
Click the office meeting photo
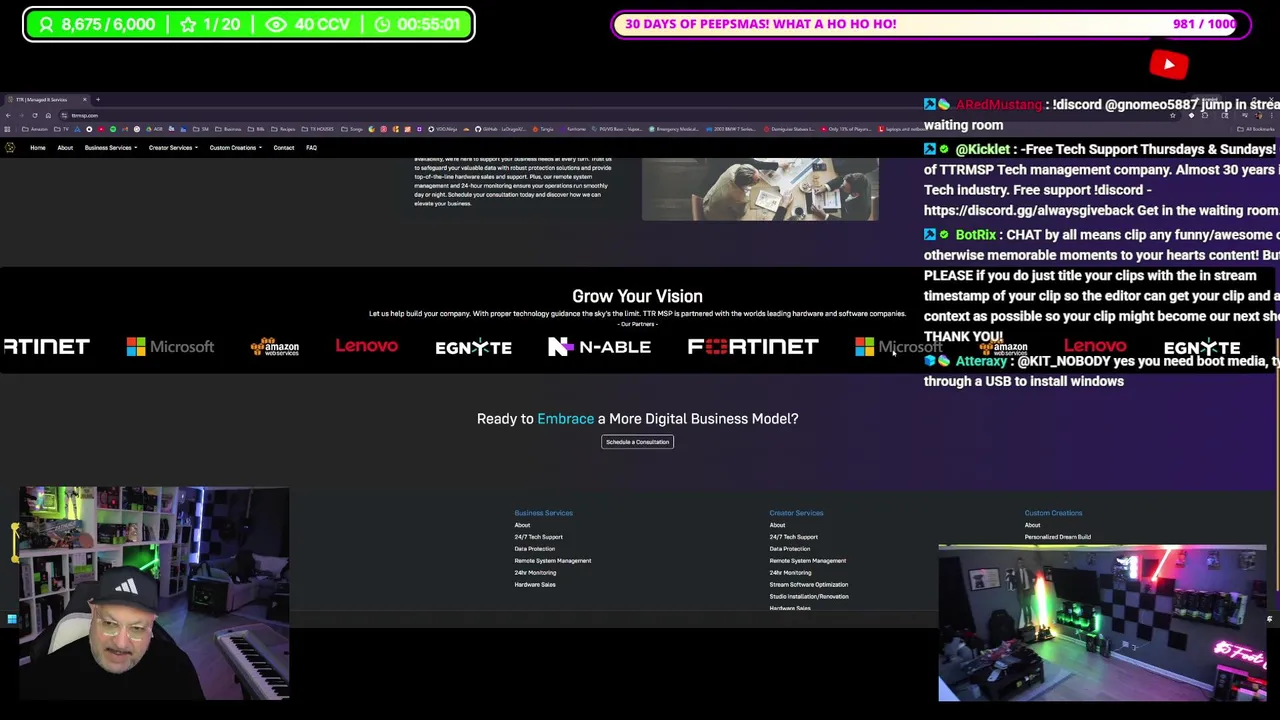760,189
